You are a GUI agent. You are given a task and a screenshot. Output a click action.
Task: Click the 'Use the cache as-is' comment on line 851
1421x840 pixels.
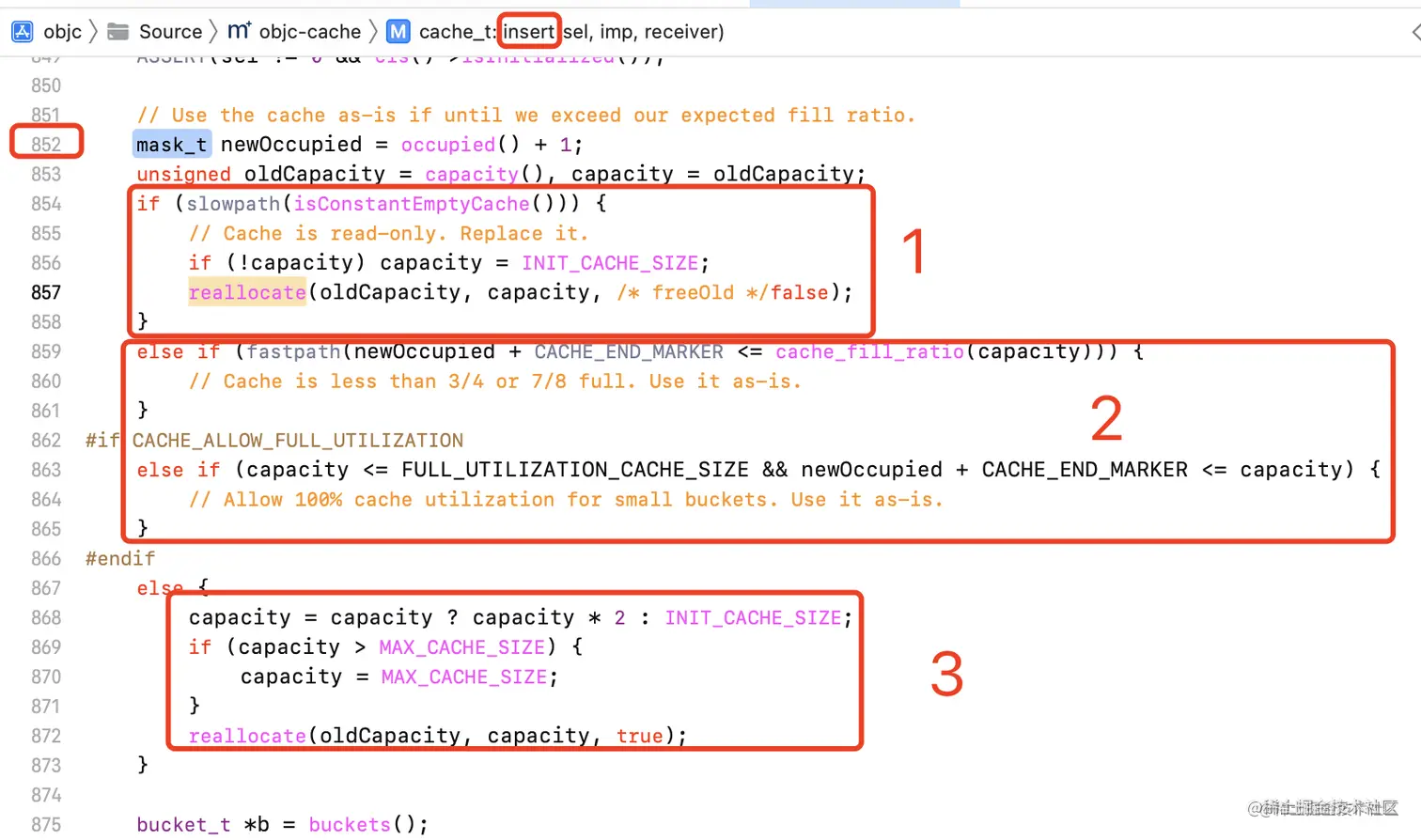(x=526, y=116)
